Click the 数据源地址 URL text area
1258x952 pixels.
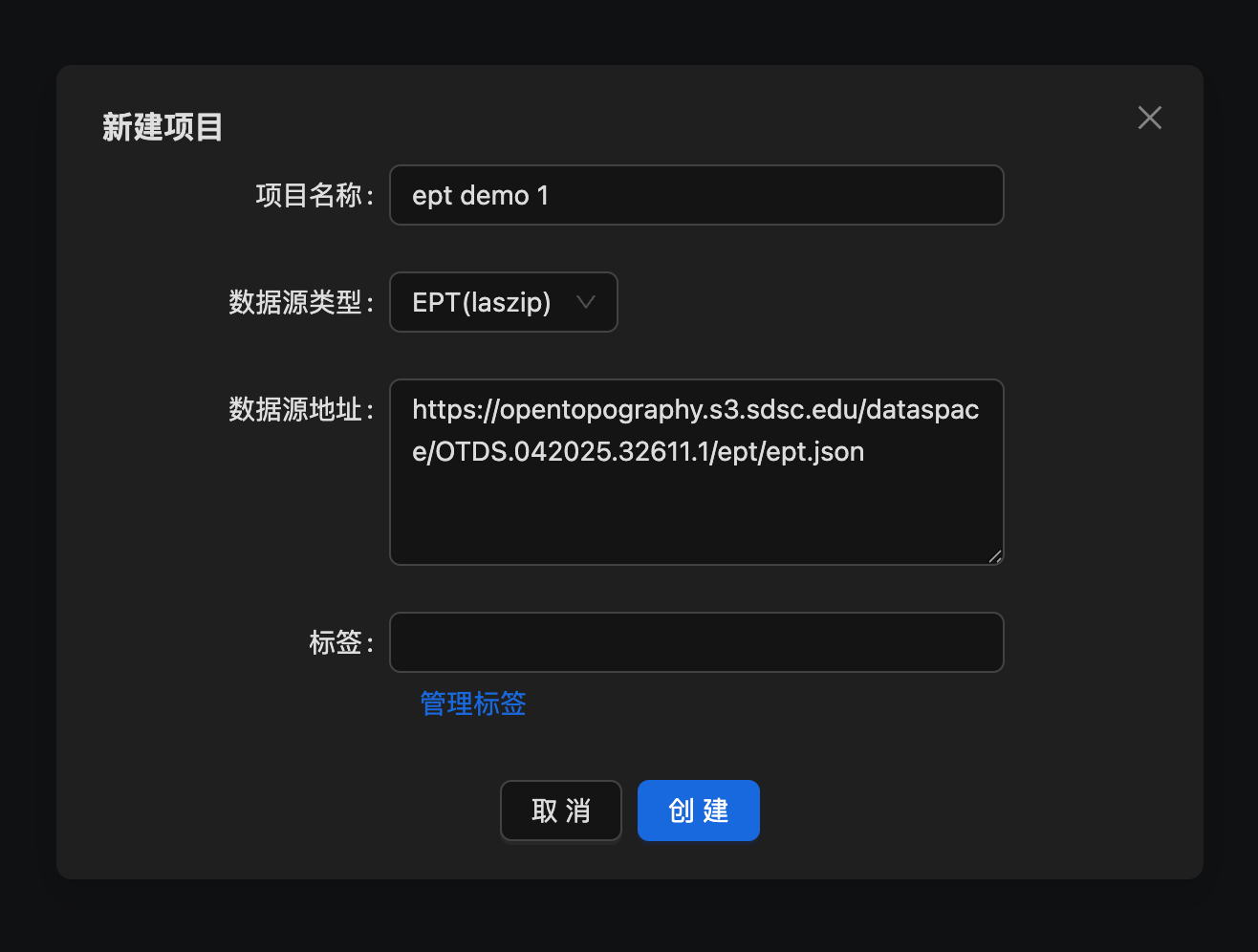696,472
